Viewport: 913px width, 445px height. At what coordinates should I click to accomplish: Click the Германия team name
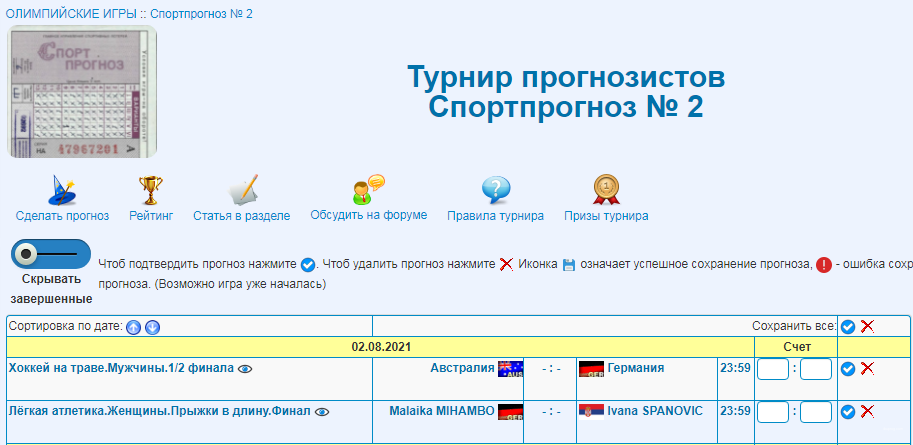coord(636,368)
